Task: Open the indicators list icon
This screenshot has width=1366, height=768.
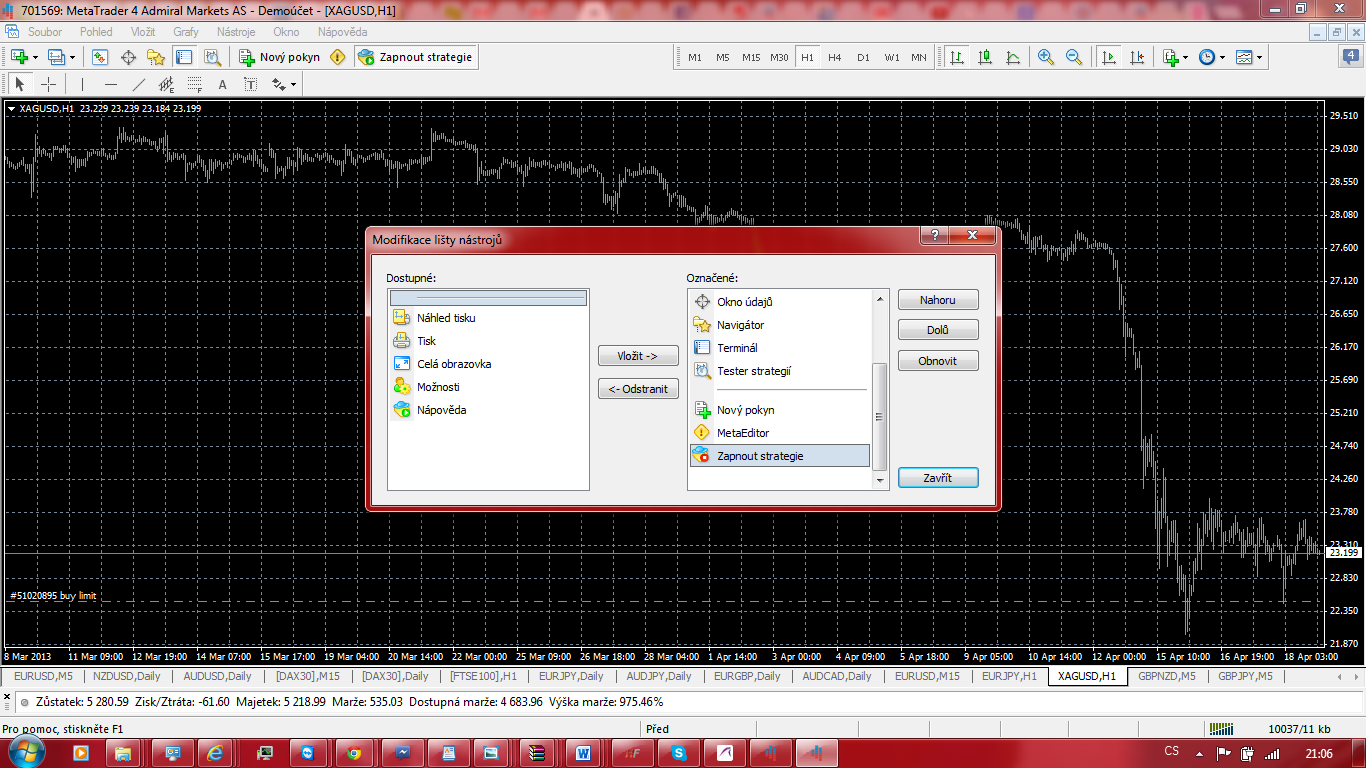Action: [x=1170, y=57]
